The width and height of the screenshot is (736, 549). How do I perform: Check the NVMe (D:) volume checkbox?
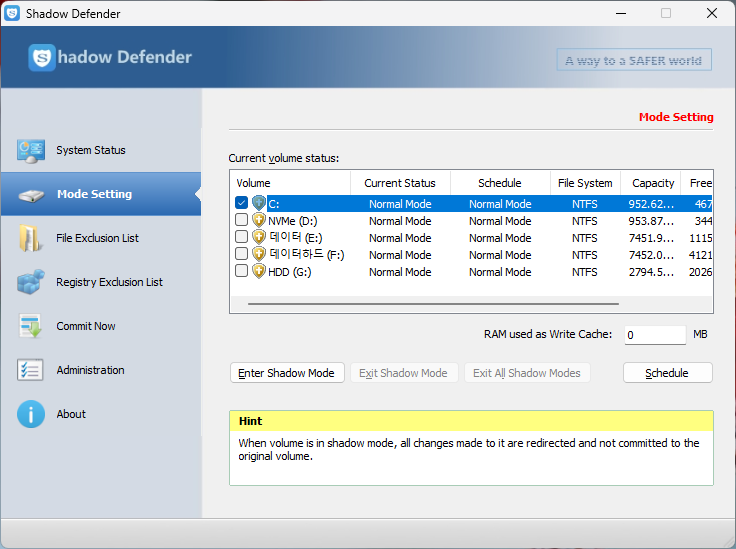tap(241, 221)
